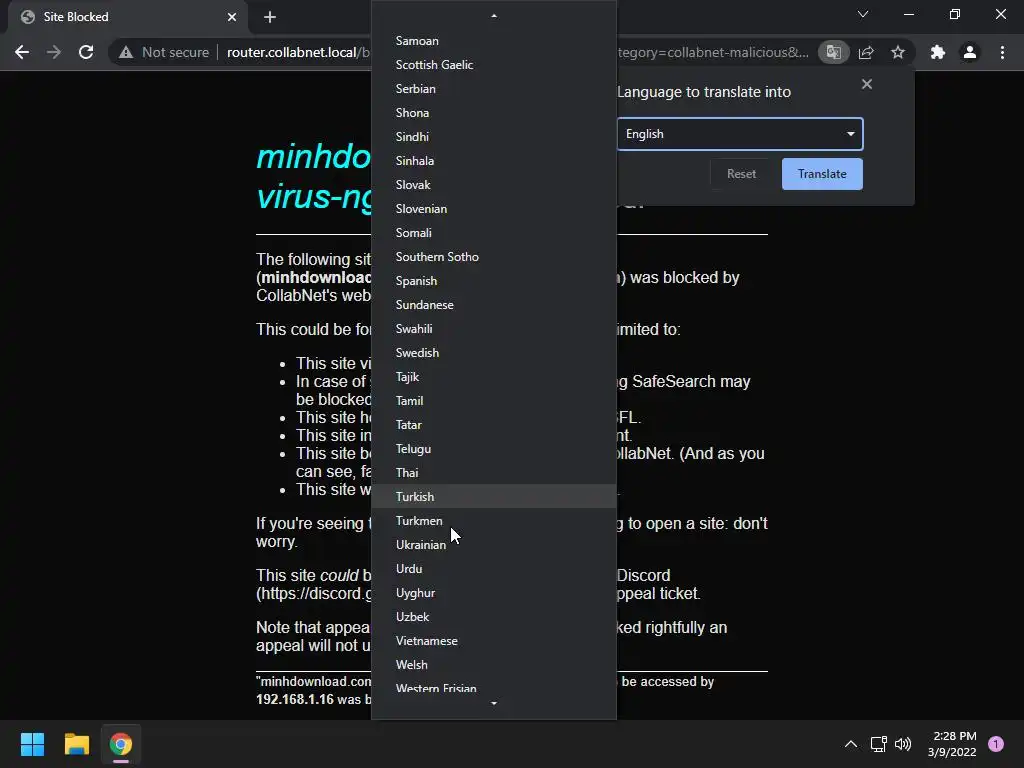Go back to the previous page

pos(22,52)
